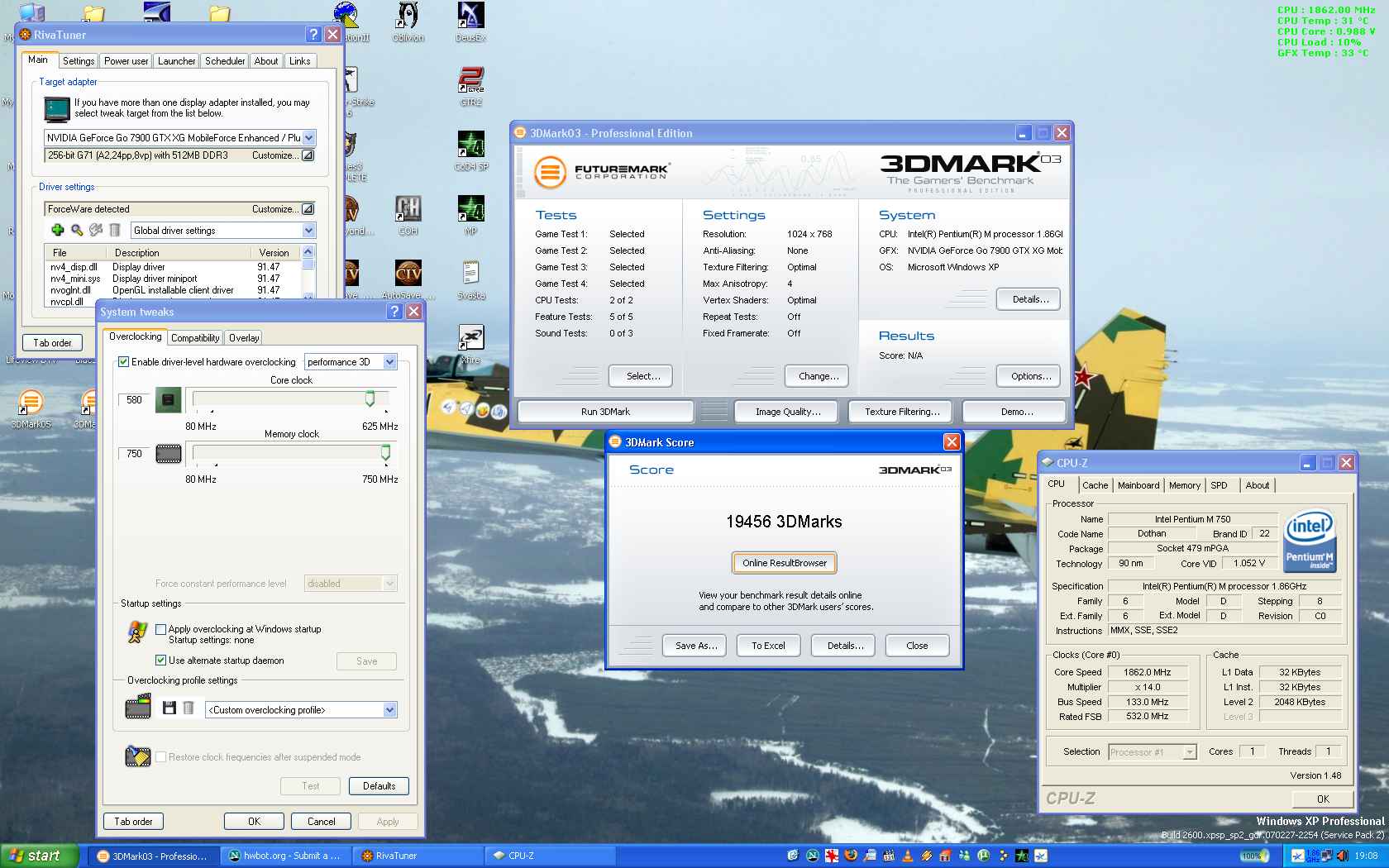The width and height of the screenshot is (1389, 868).
Task: Click the Memory clock value field showing 750
Action: (x=134, y=454)
